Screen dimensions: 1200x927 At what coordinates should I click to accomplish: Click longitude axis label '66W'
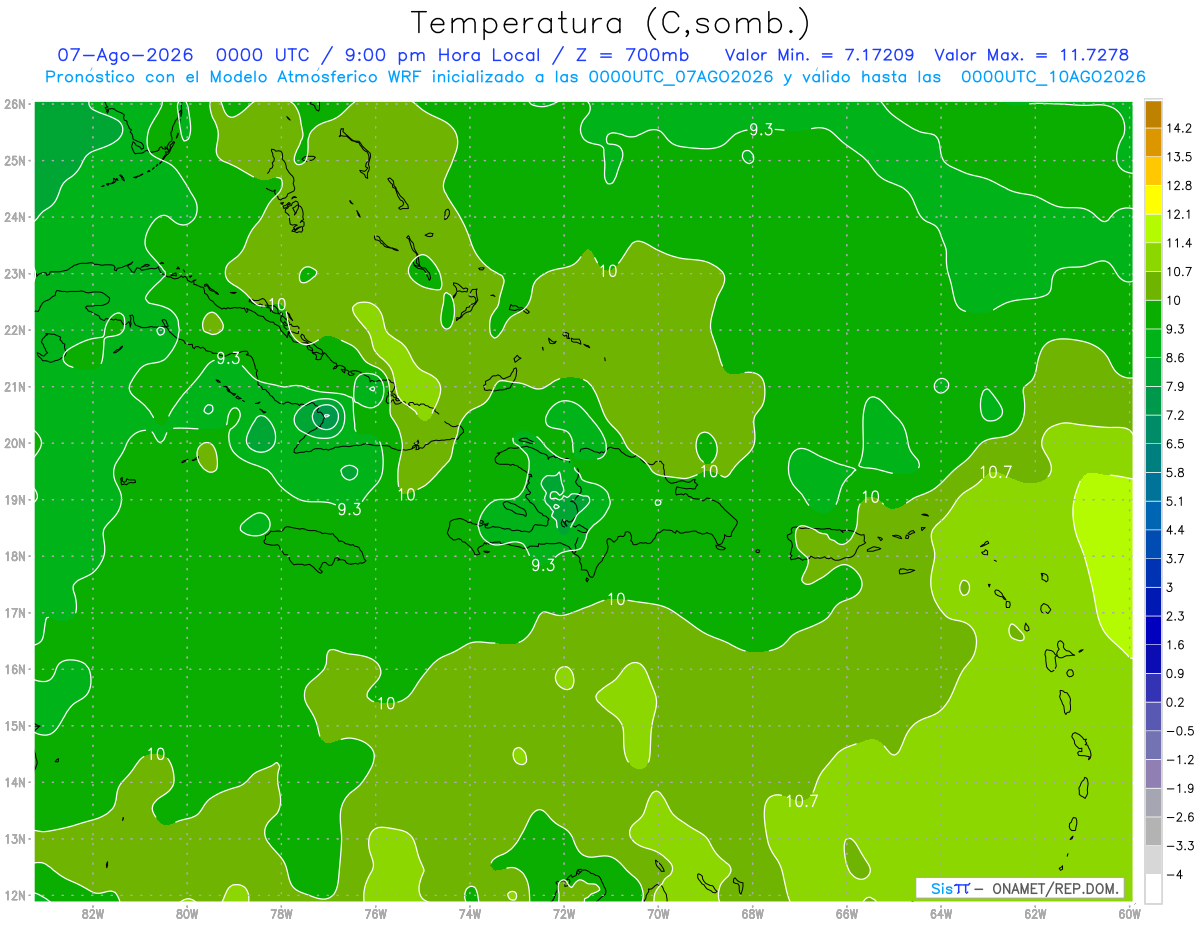(847, 913)
